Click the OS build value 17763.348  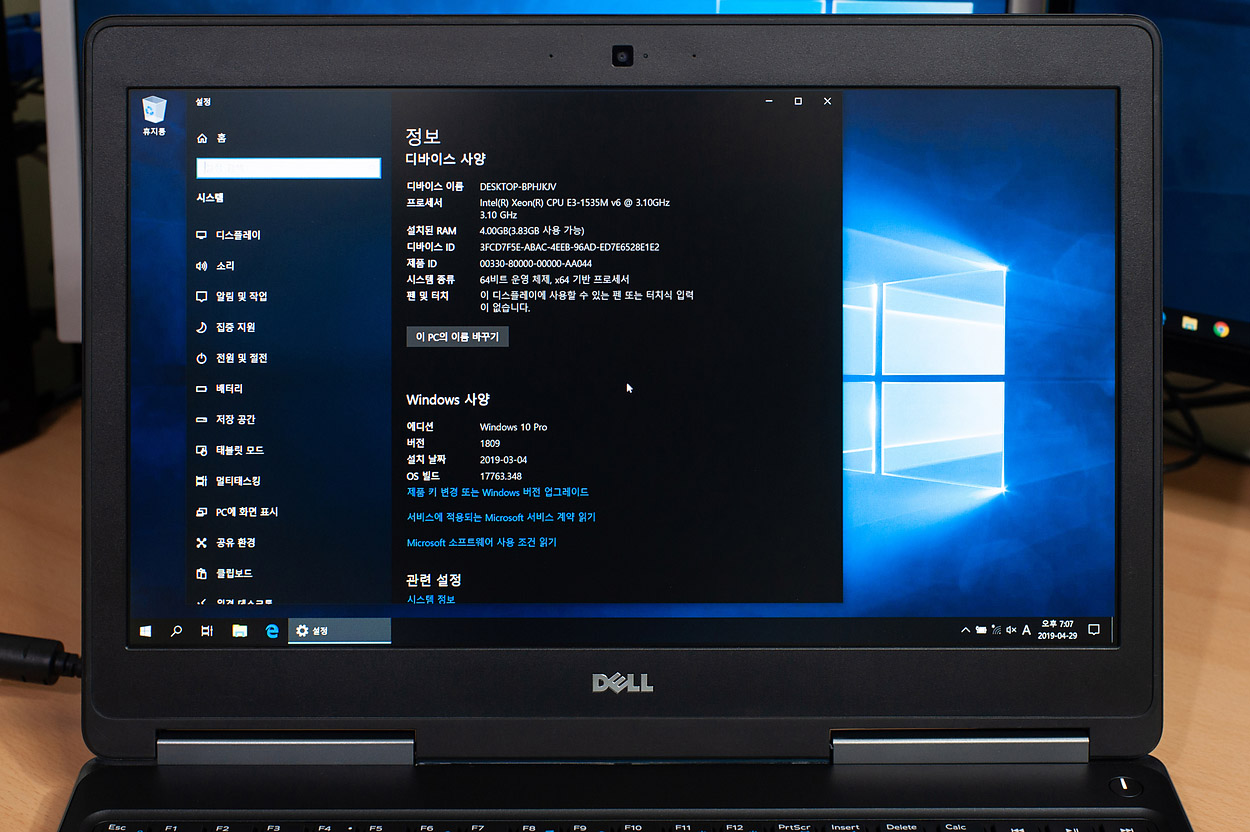(x=501, y=476)
